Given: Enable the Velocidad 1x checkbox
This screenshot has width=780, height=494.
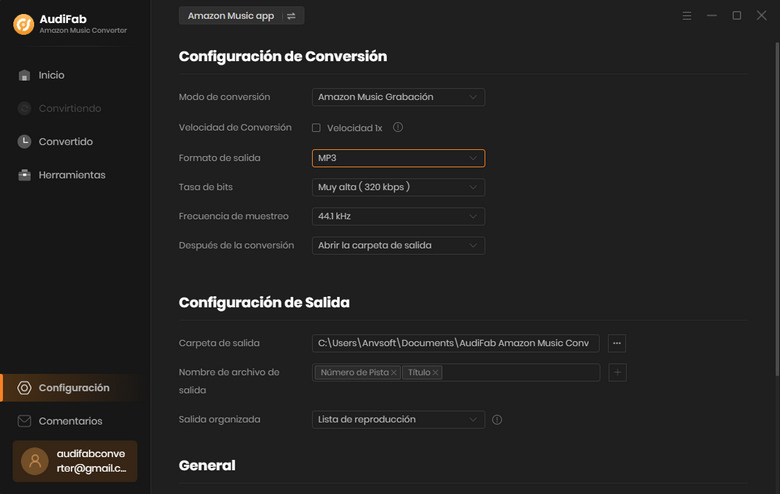Looking at the screenshot, I should click(x=316, y=128).
